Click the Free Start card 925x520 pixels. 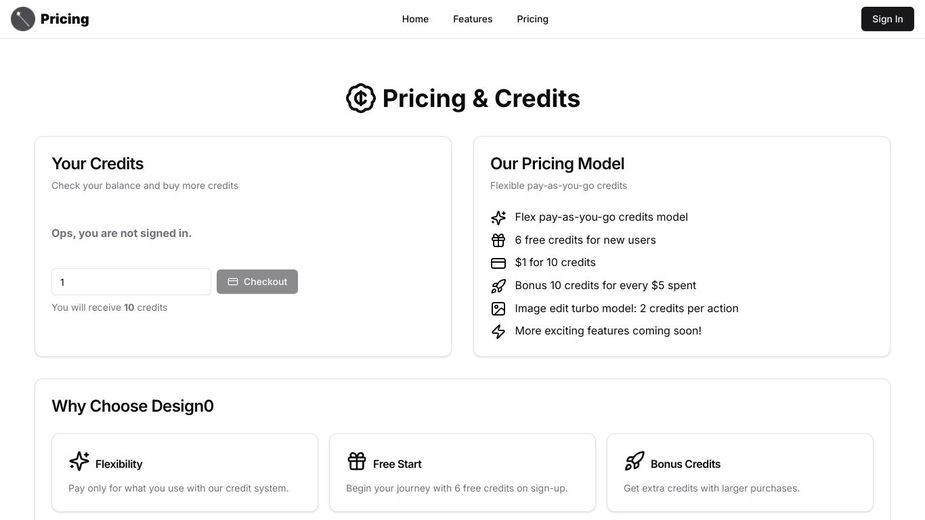(x=462, y=473)
